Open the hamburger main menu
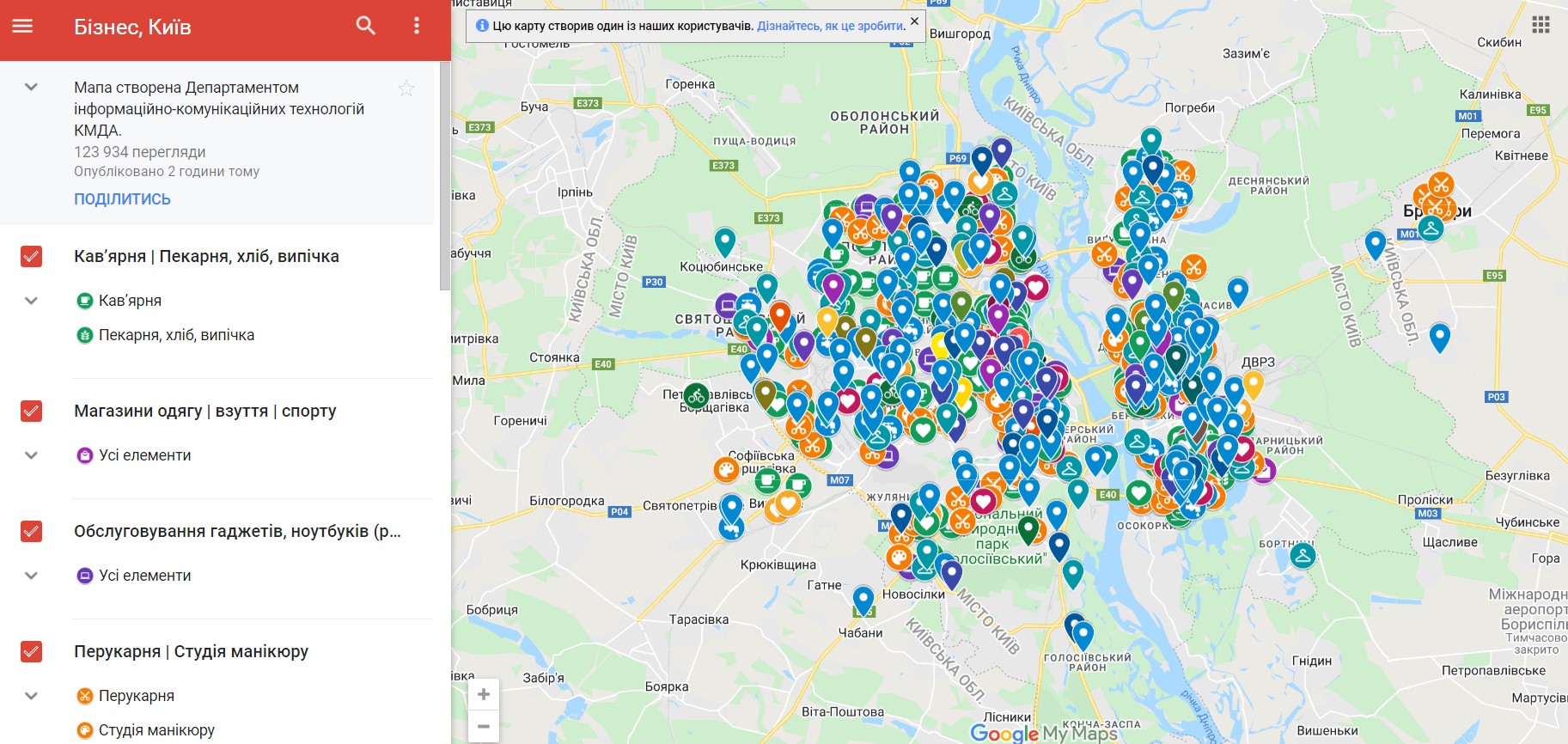Screen dimensions: 1568x744 pyautogui.click(x=22, y=27)
